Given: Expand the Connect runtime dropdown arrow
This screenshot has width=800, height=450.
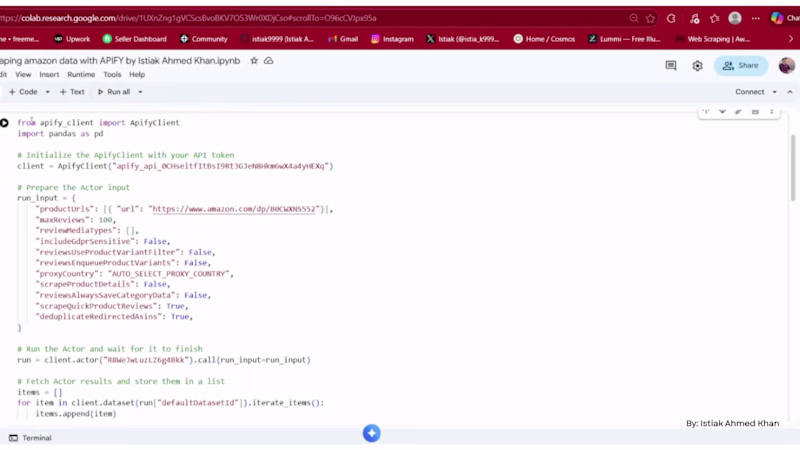Looking at the screenshot, I should coord(774,92).
